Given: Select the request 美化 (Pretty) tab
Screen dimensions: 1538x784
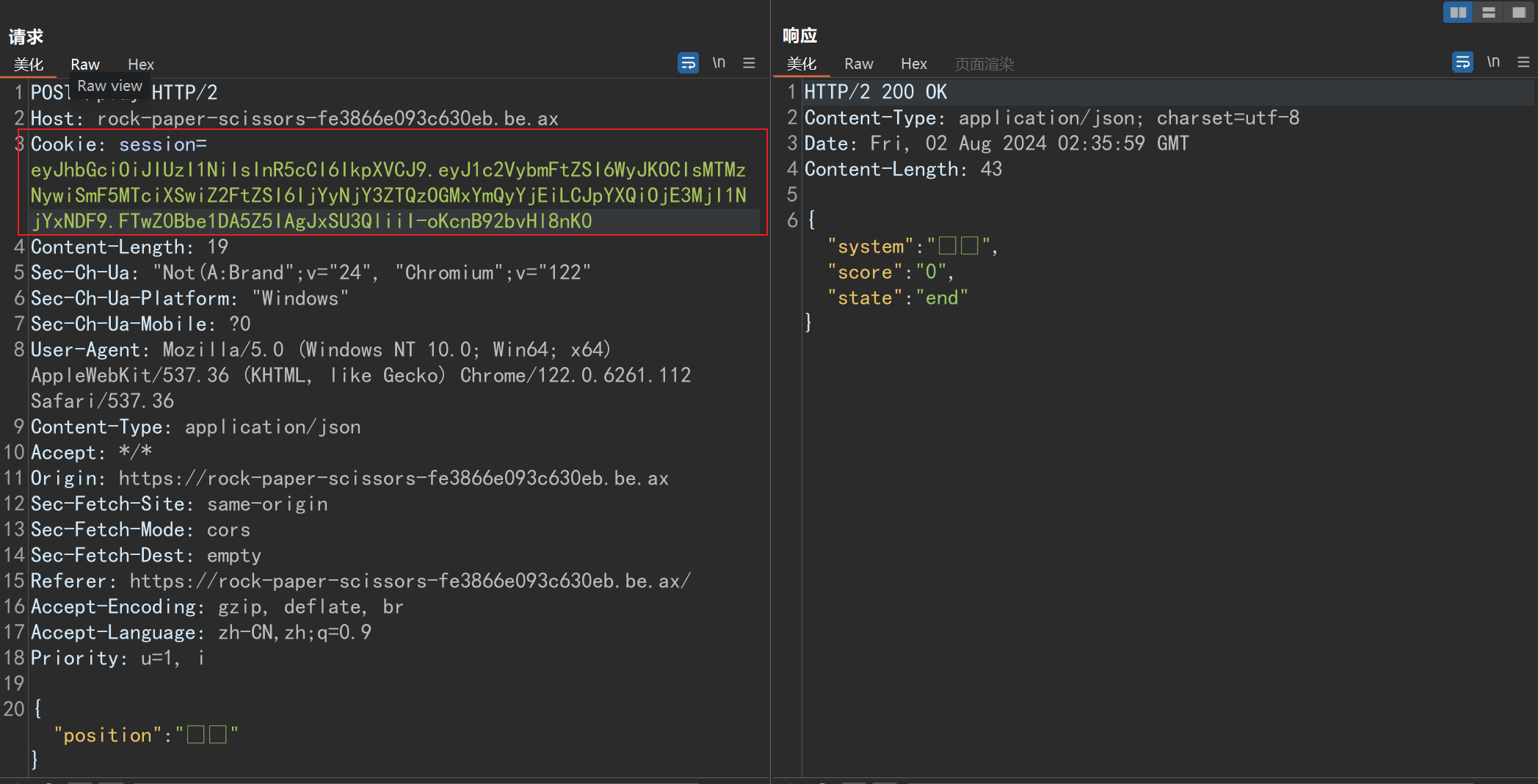Looking at the screenshot, I should click(x=29, y=65).
